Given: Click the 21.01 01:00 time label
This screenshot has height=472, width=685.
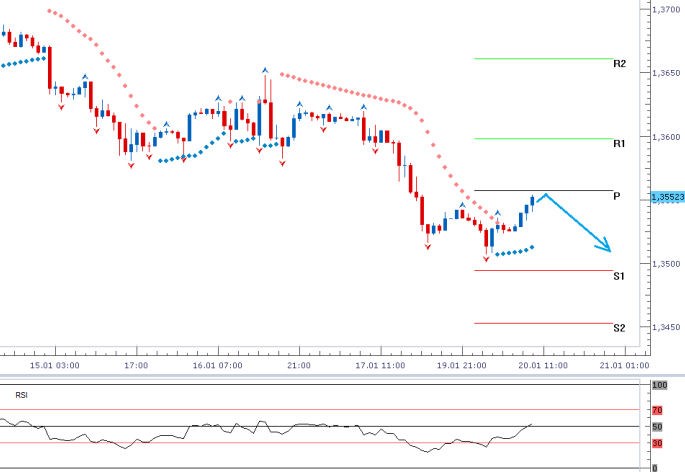Looking at the screenshot, I should [x=624, y=365].
